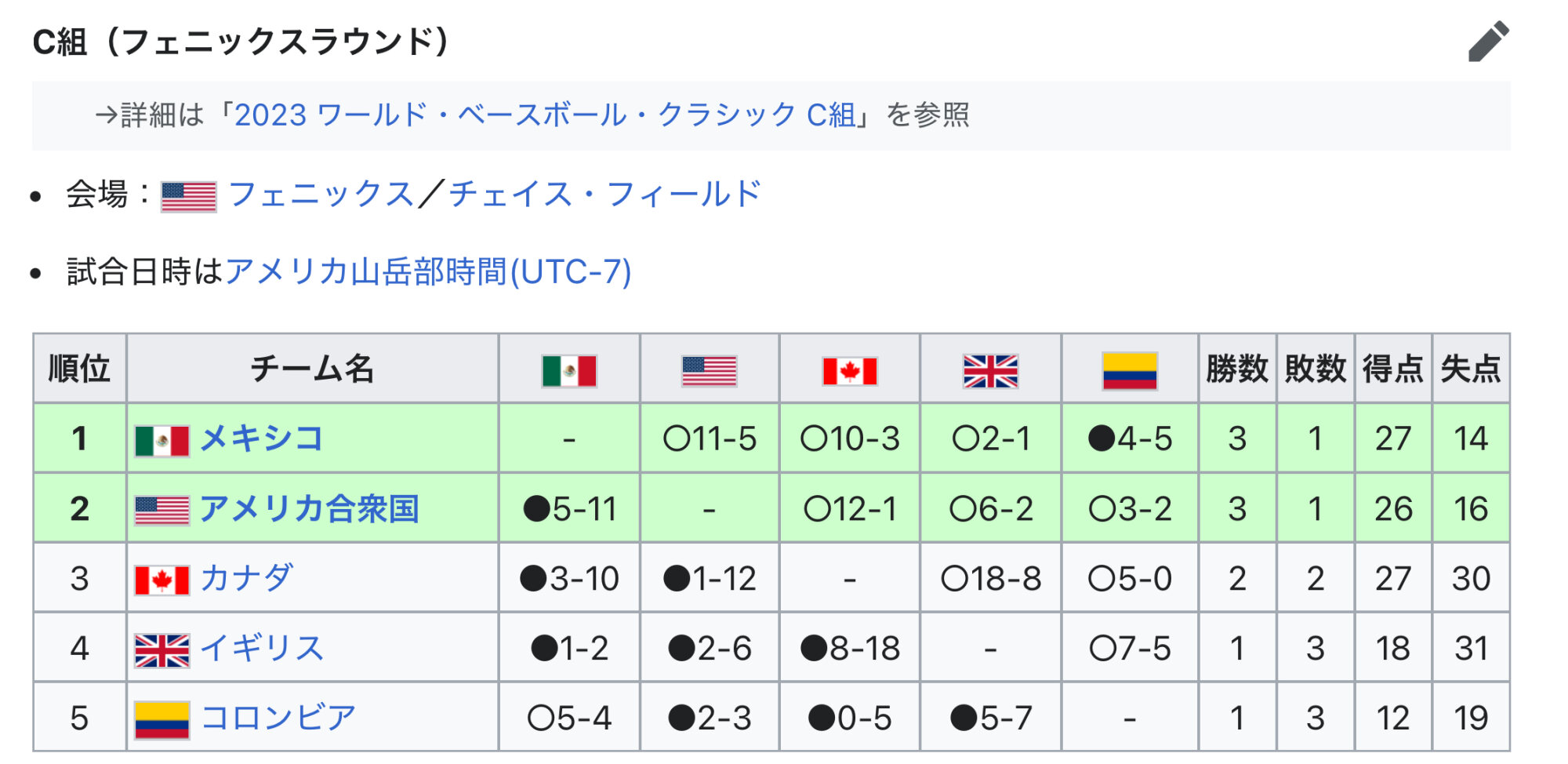Open the 2023 ワールド・ベースボール・クラシック C組 link
The width and height of the screenshot is (1568, 764).
pyautogui.click(x=546, y=115)
